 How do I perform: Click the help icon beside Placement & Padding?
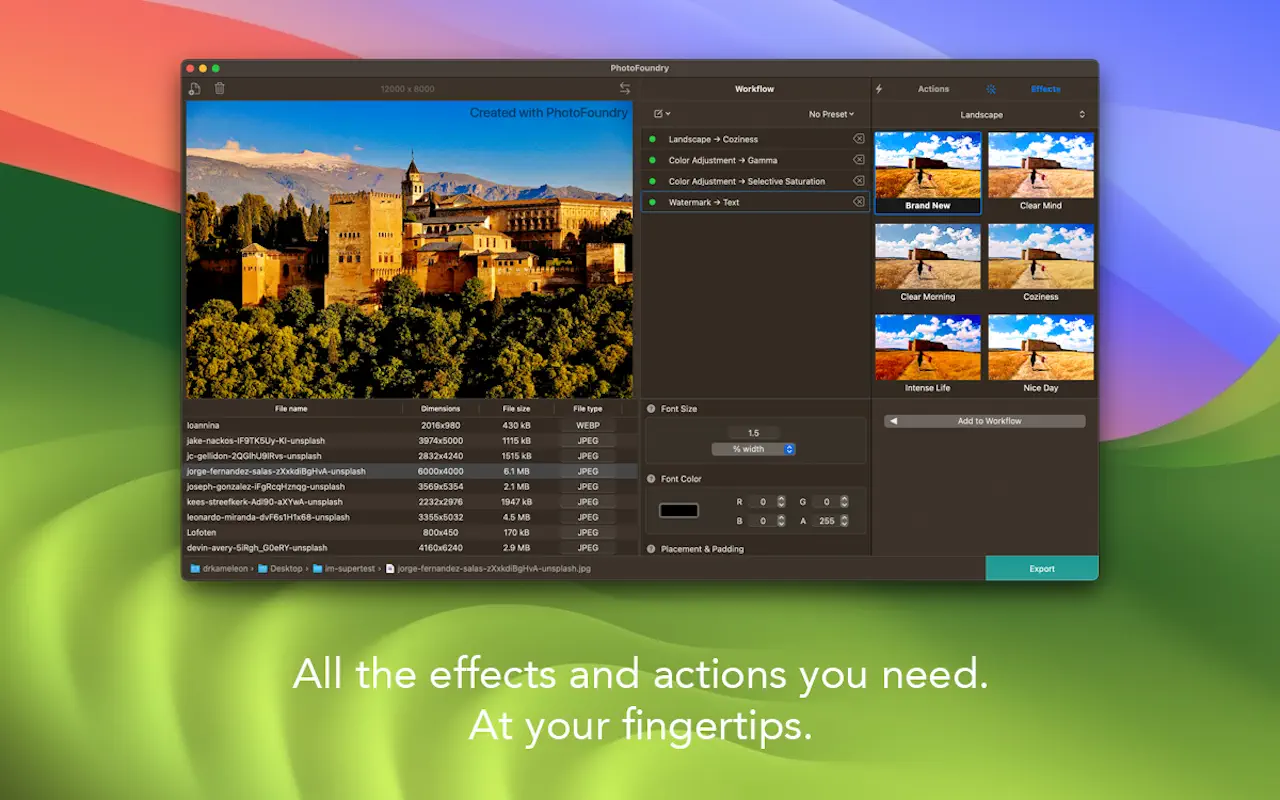(651, 549)
